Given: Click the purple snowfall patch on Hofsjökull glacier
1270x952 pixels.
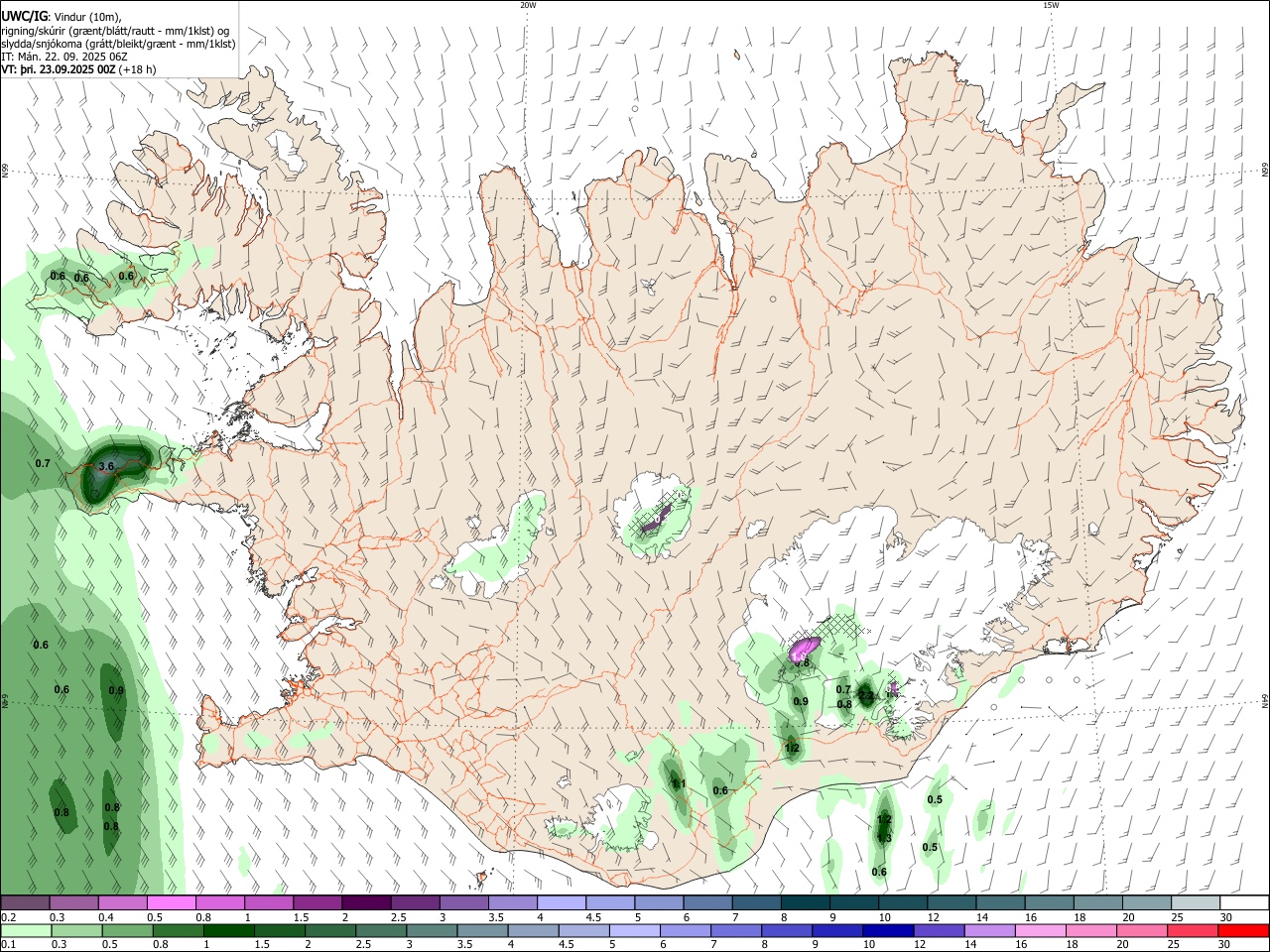Looking at the screenshot, I should tap(657, 519).
